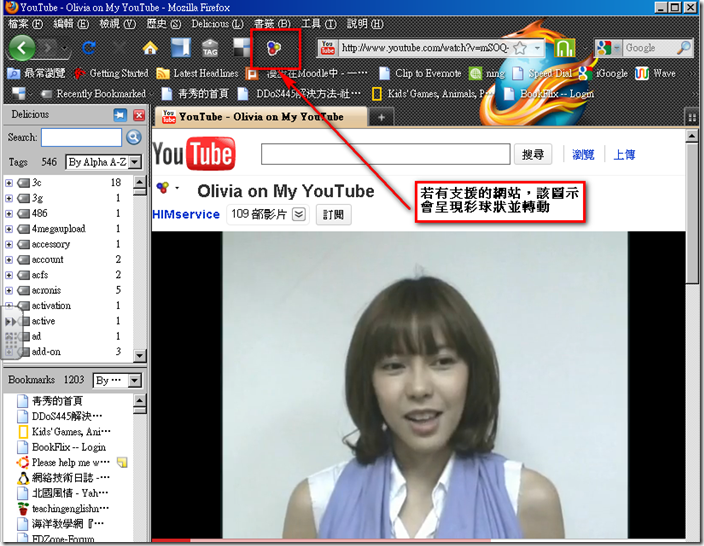Click the Delicious search magnifier button
This screenshot has width=704, height=546.
pos(134,137)
